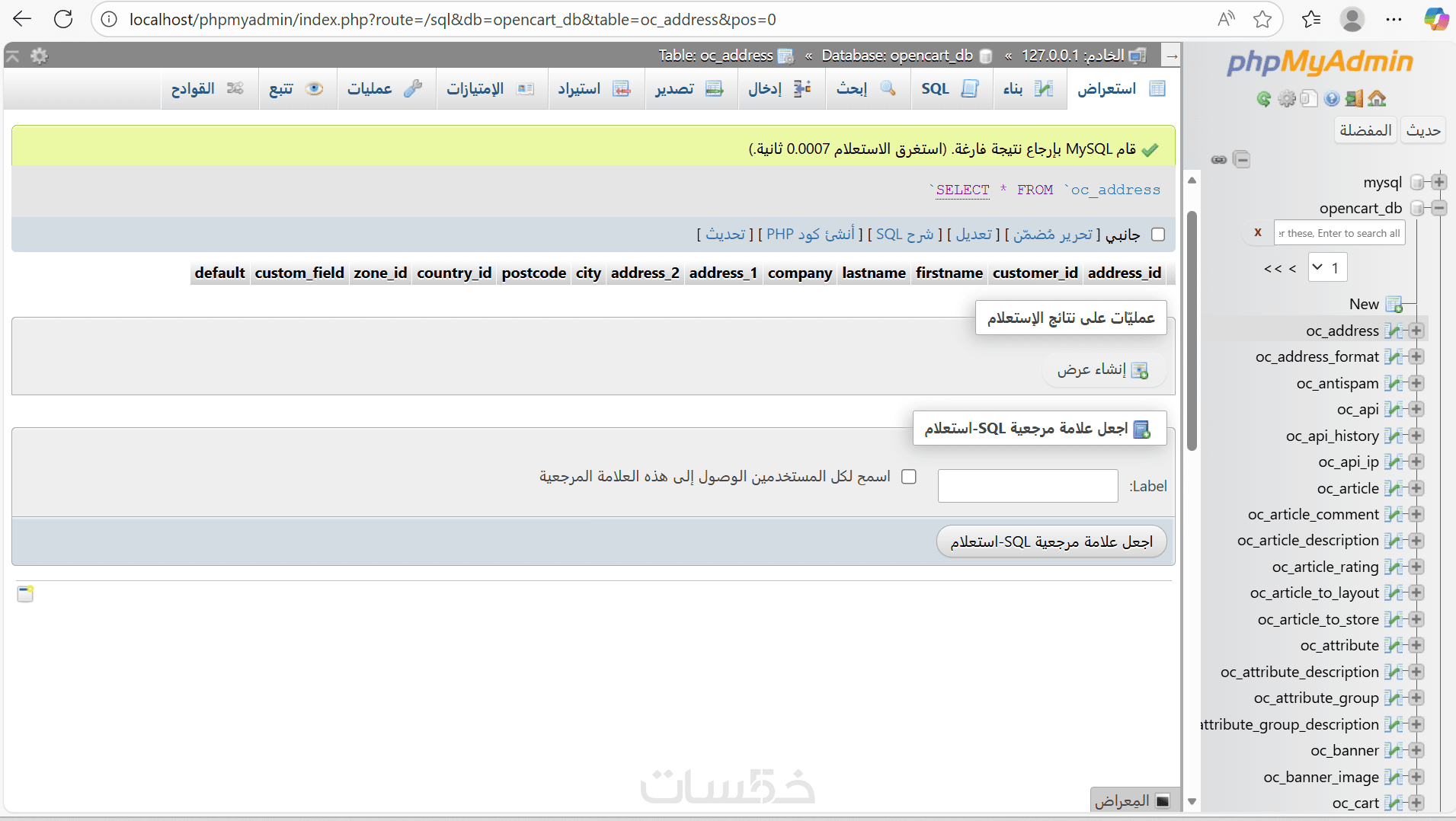Open the المفضلة favorites tab in sidebar
This screenshot has width=1456, height=821.
click(x=1366, y=130)
